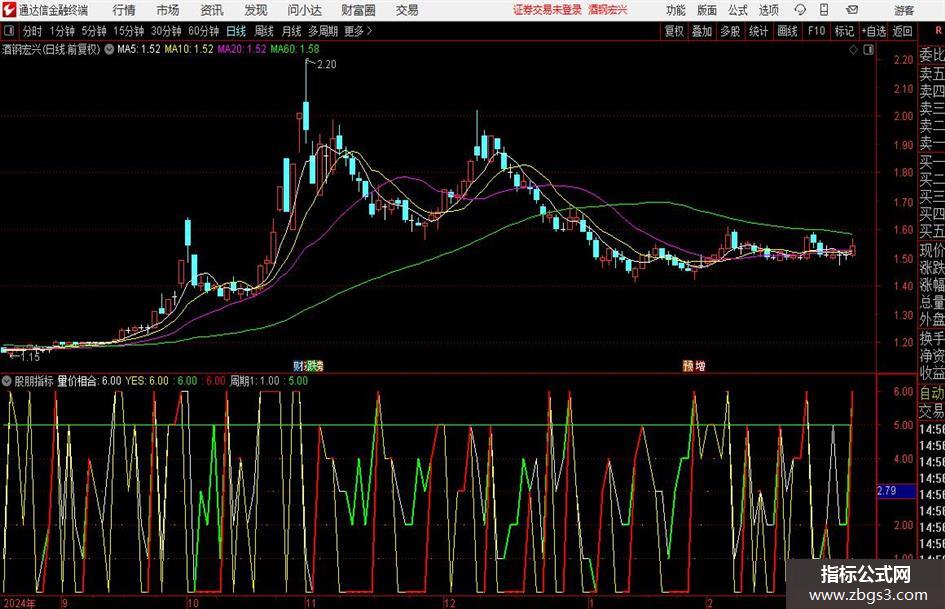Viewport: 945px width, 609px height.
Task: Click the 预增 event marker on chart
Action: (x=694, y=366)
